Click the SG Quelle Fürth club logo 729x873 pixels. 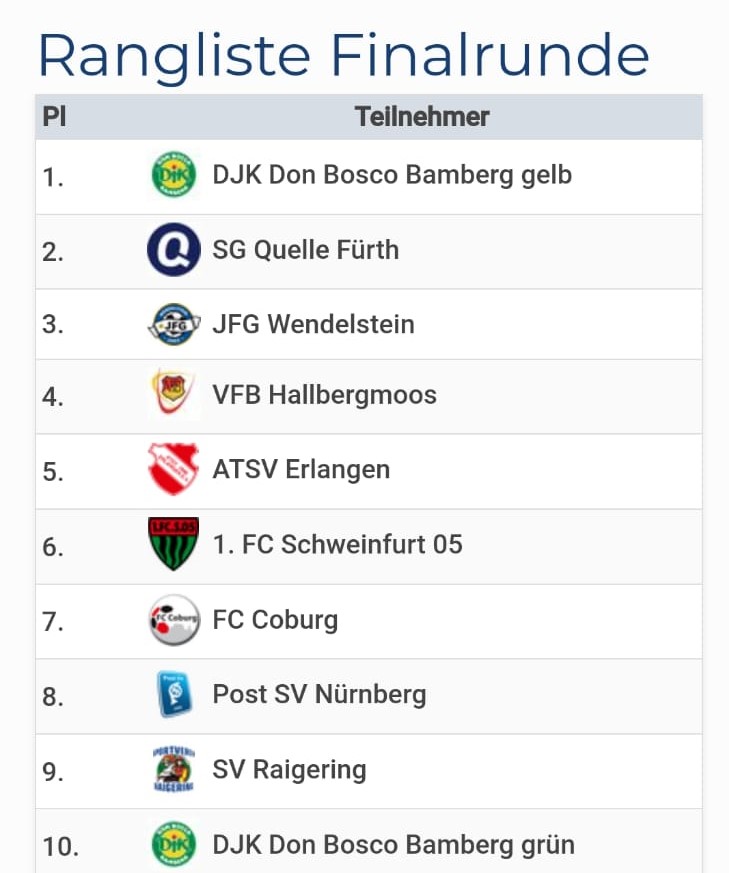pos(173,250)
